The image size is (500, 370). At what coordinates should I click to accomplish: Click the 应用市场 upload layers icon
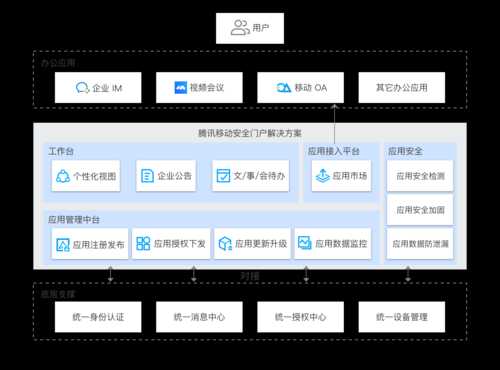(x=323, y=176)
